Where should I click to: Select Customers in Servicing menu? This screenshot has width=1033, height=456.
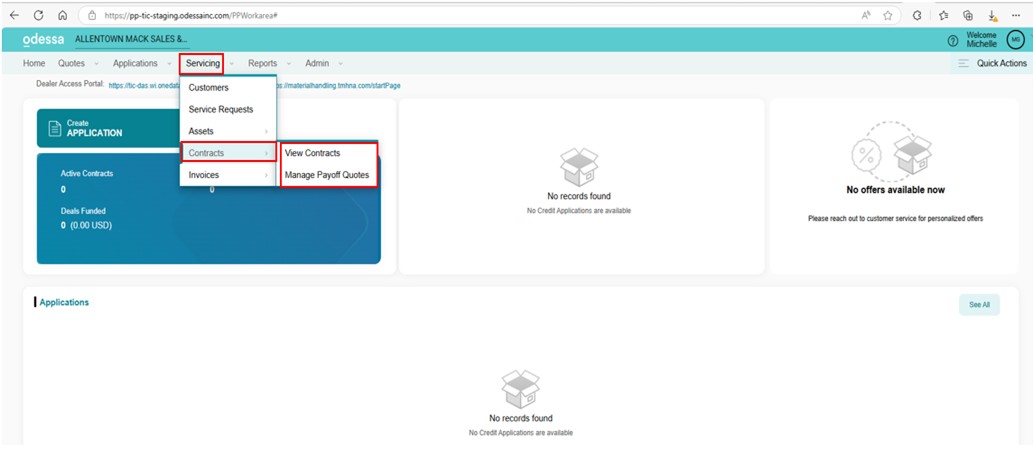coord(208,87)
